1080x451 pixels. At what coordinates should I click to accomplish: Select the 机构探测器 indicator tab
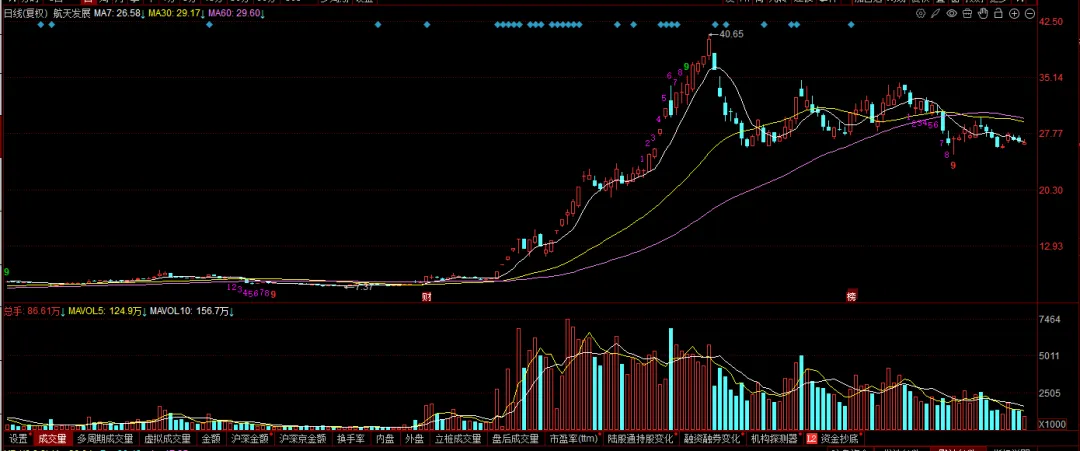774,439
